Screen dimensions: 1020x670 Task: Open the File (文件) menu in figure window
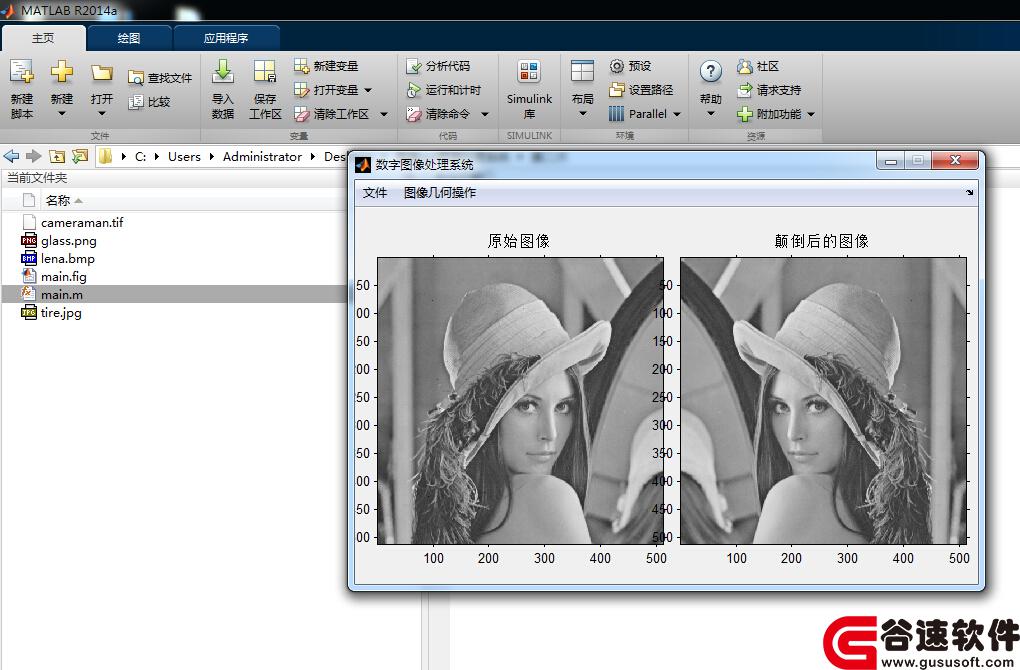tap(375, 193)
